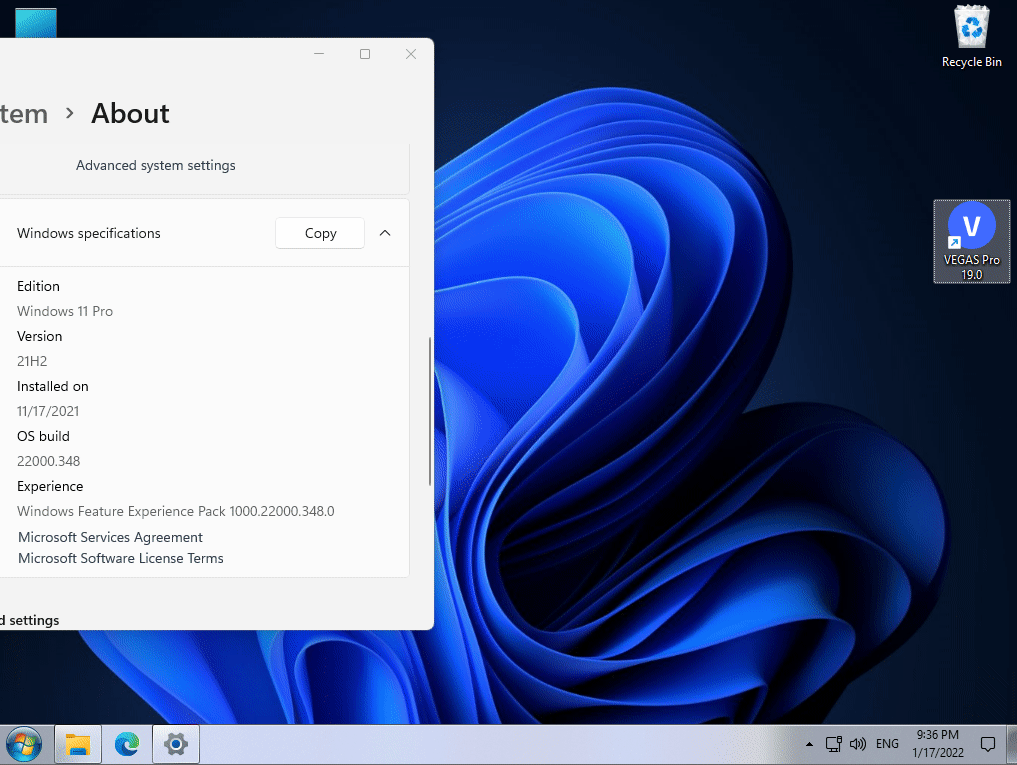Open the notification center icon
1017x765 pixels.
tap(988, 744)
